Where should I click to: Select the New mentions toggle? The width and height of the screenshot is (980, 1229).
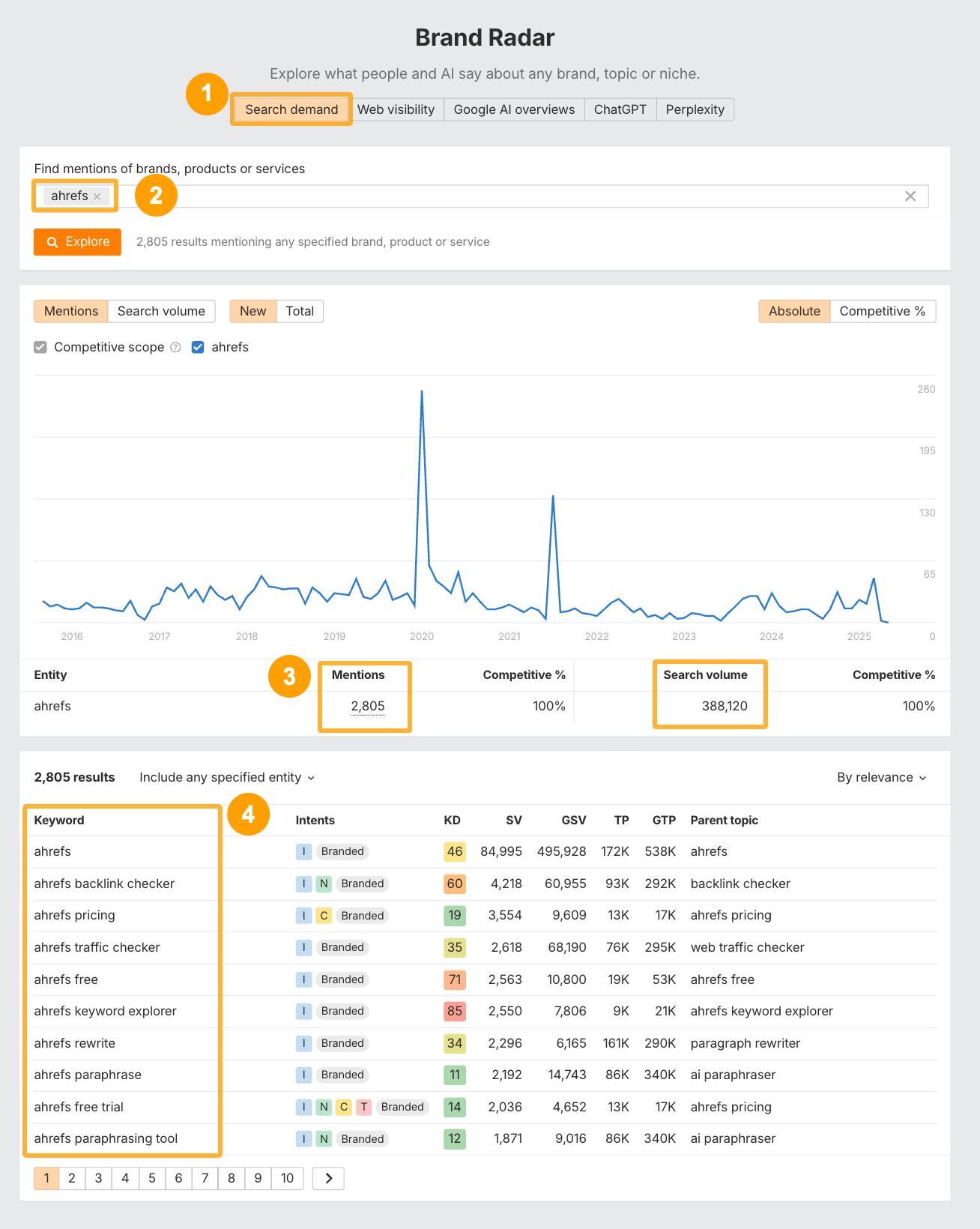point(253,311)
